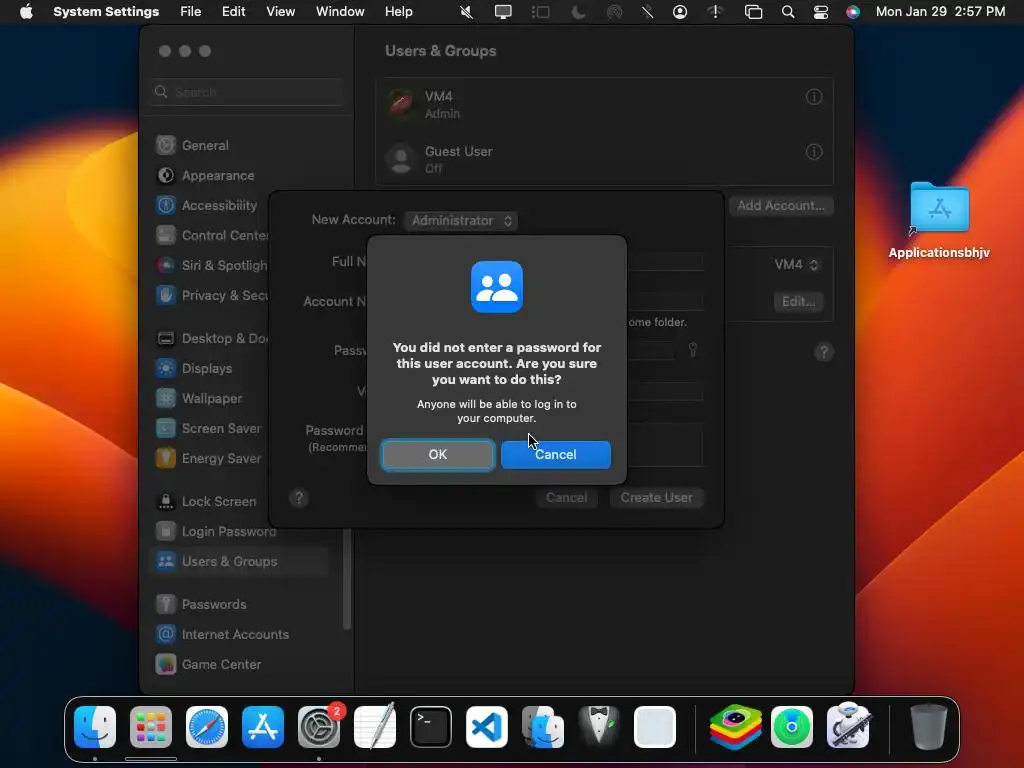Image resolution: width=1024 pixels, height=768 pixels.
Task: Open Login Password settings
Action: coord(217,532)
